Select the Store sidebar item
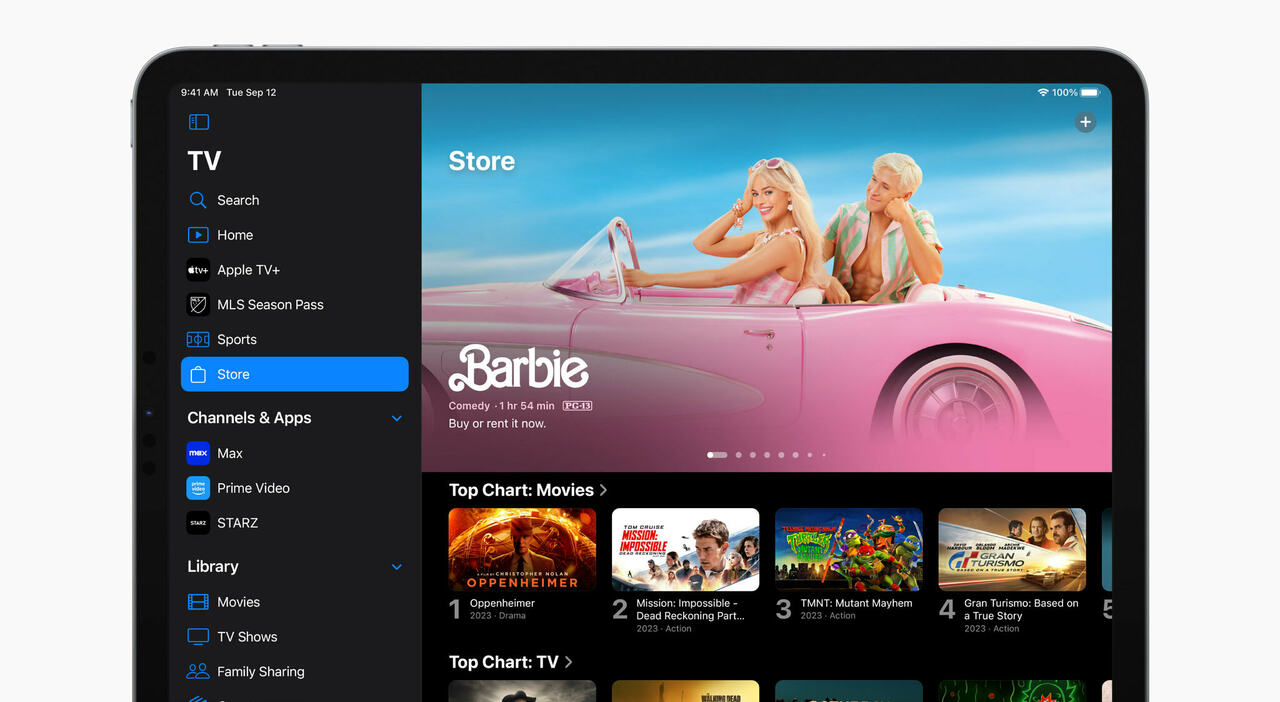 pos(294,374)
